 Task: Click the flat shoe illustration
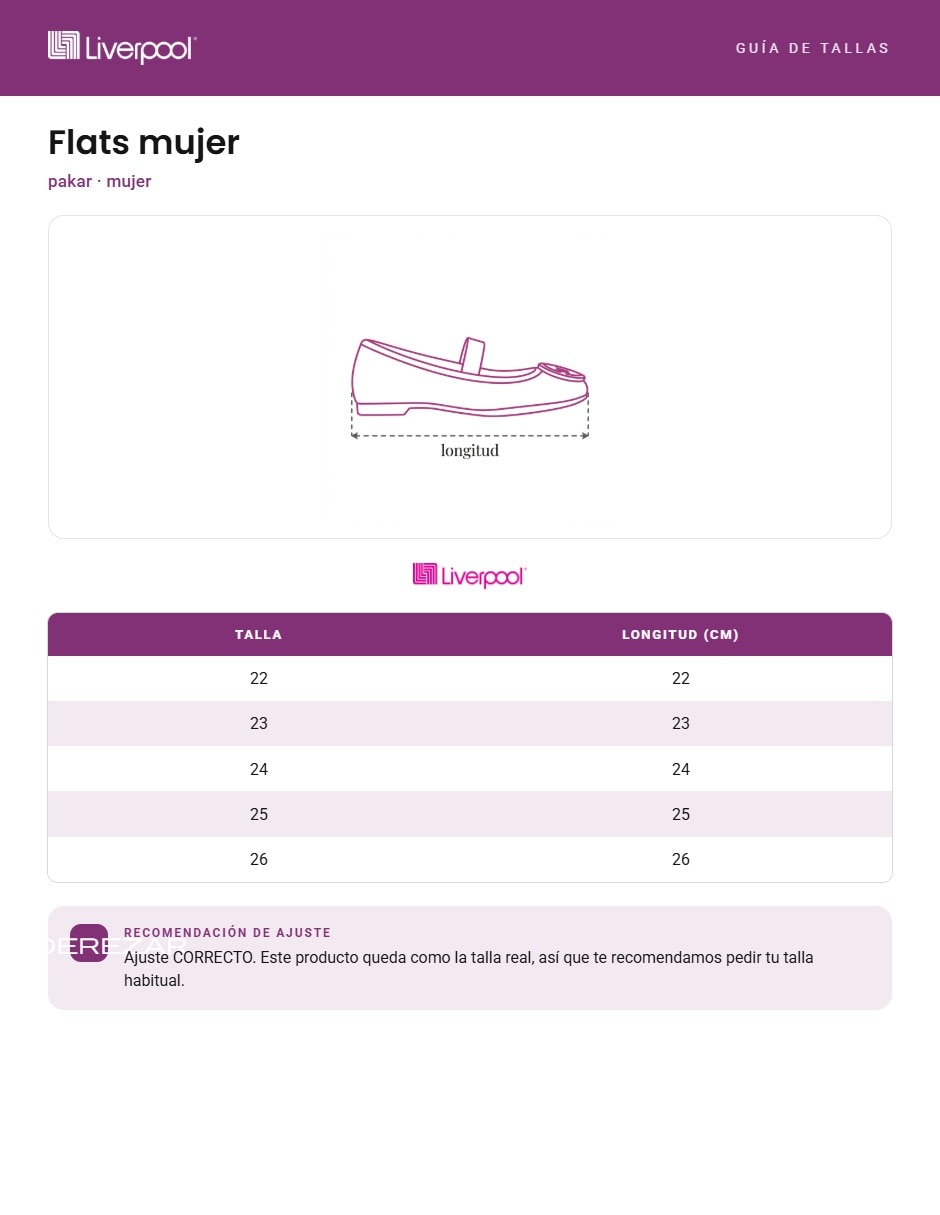coord(470,376)
